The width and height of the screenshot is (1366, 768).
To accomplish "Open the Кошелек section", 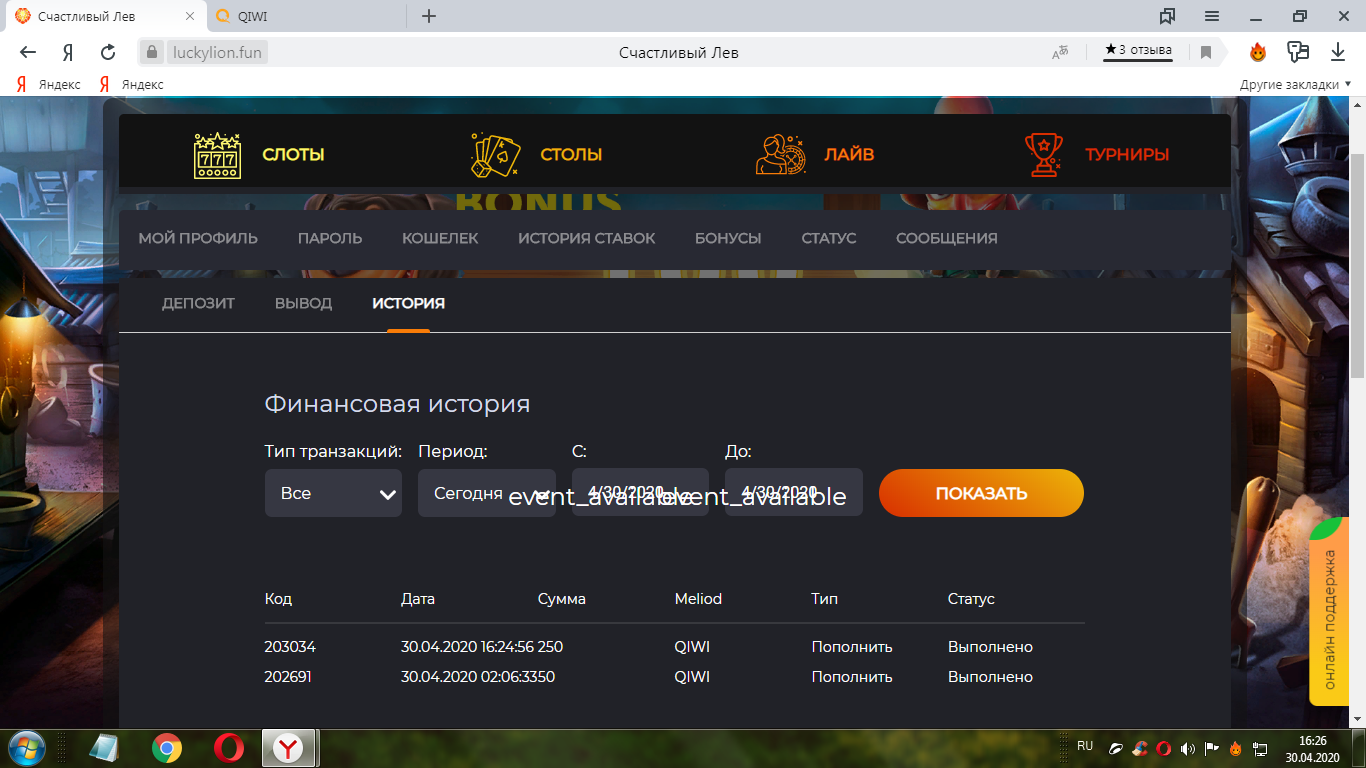I will [440, 238].
